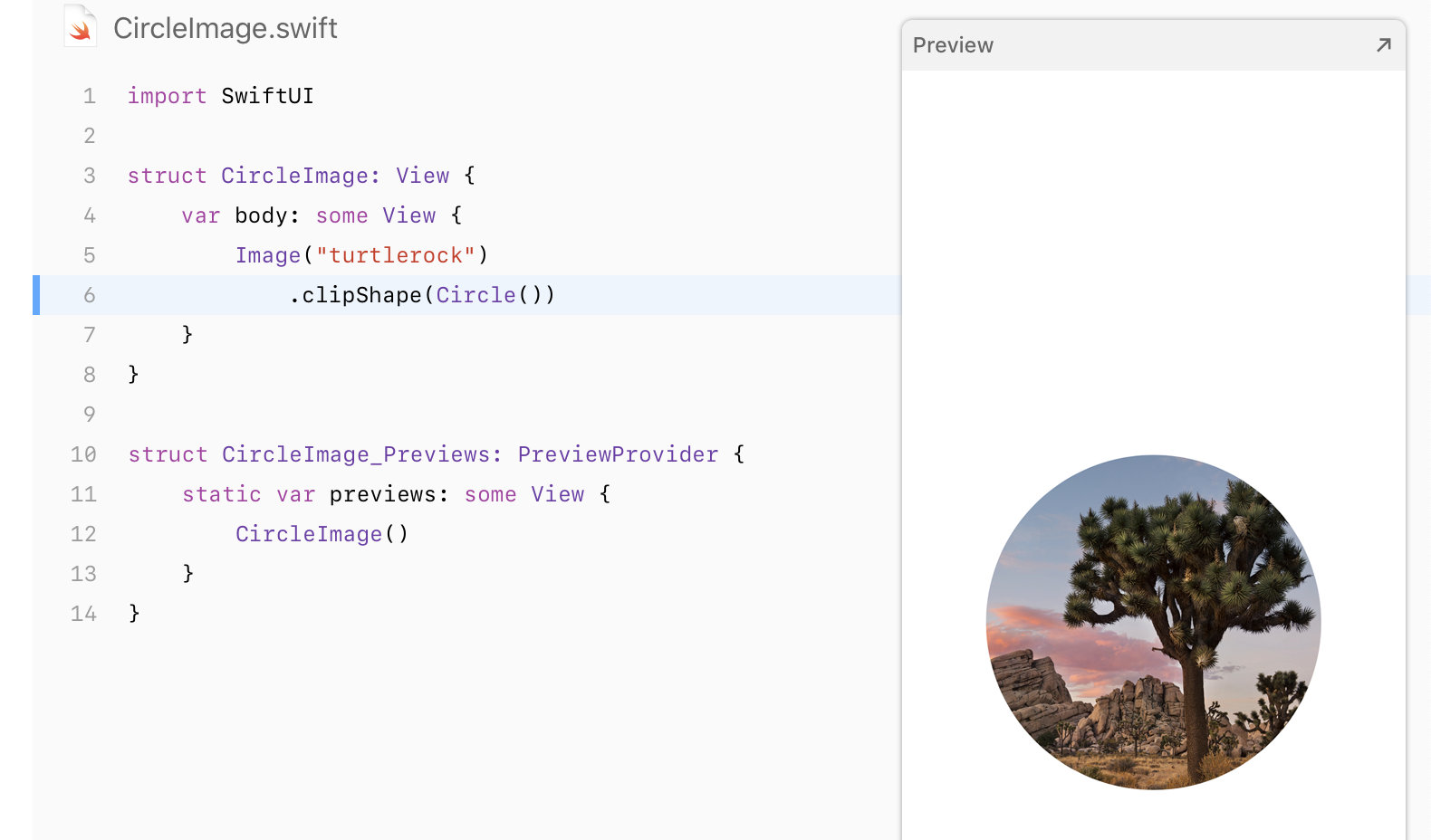Click line number 1 in the gutter
Image resolution: width=1431 pixels, height=840 pixels.
click(x=90, y=96)
